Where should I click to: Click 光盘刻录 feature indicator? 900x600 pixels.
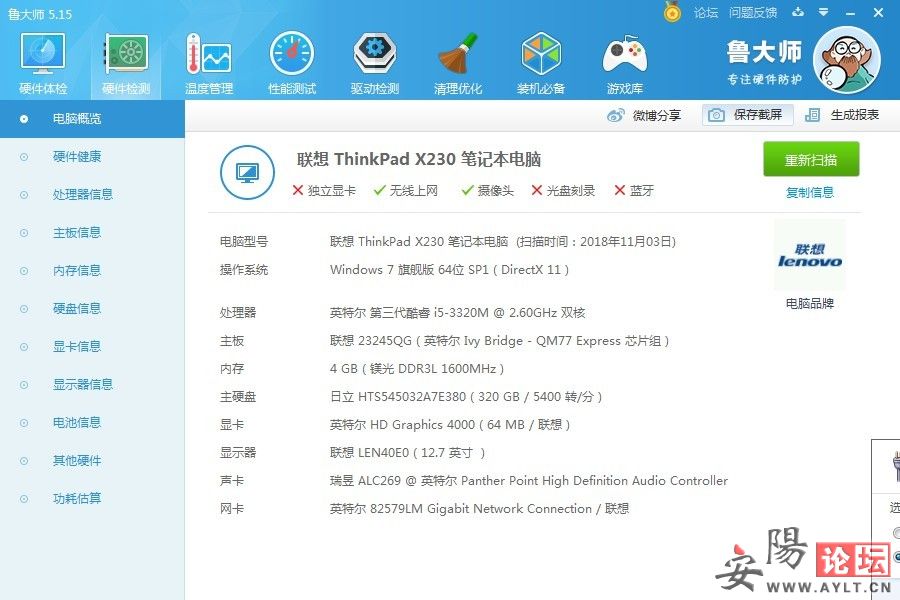pos(563,191)
